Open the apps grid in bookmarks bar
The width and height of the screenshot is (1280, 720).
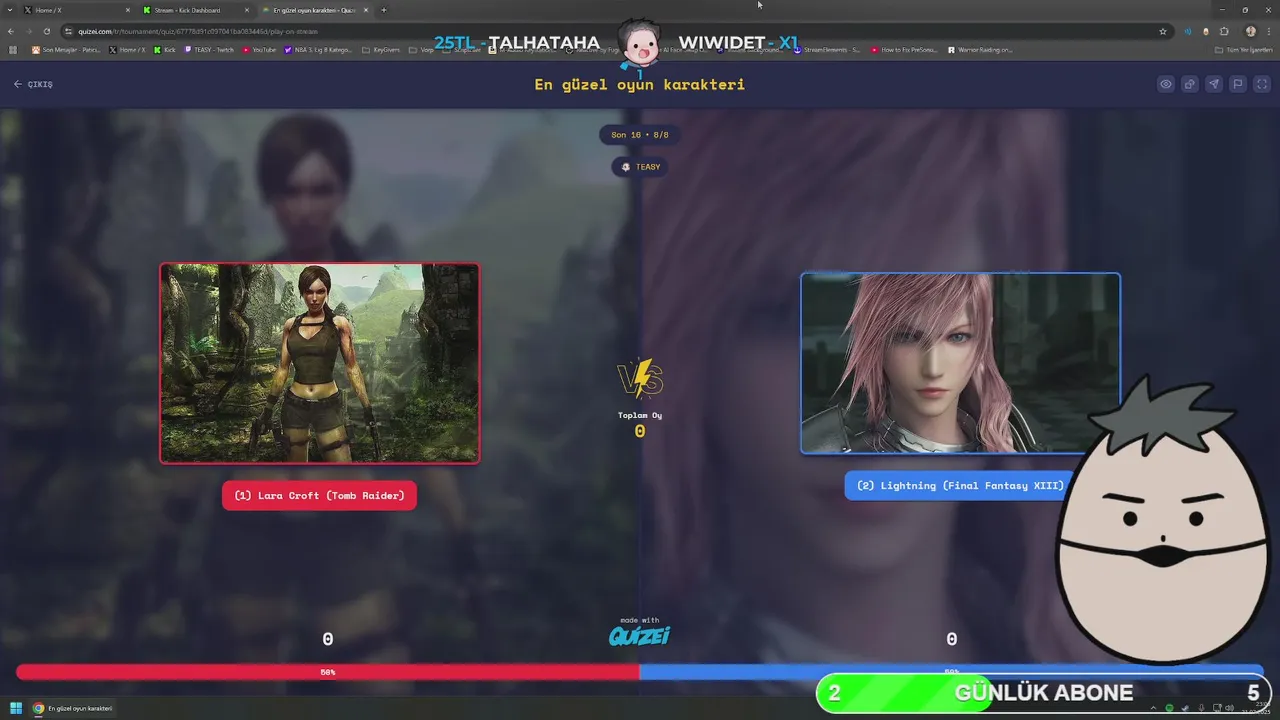13,49
